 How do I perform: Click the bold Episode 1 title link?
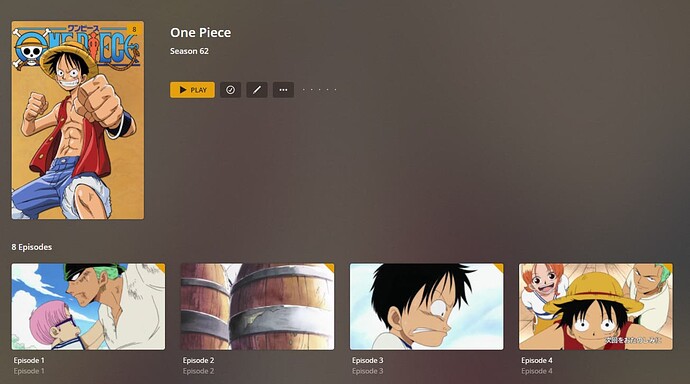tap(29, 360)
